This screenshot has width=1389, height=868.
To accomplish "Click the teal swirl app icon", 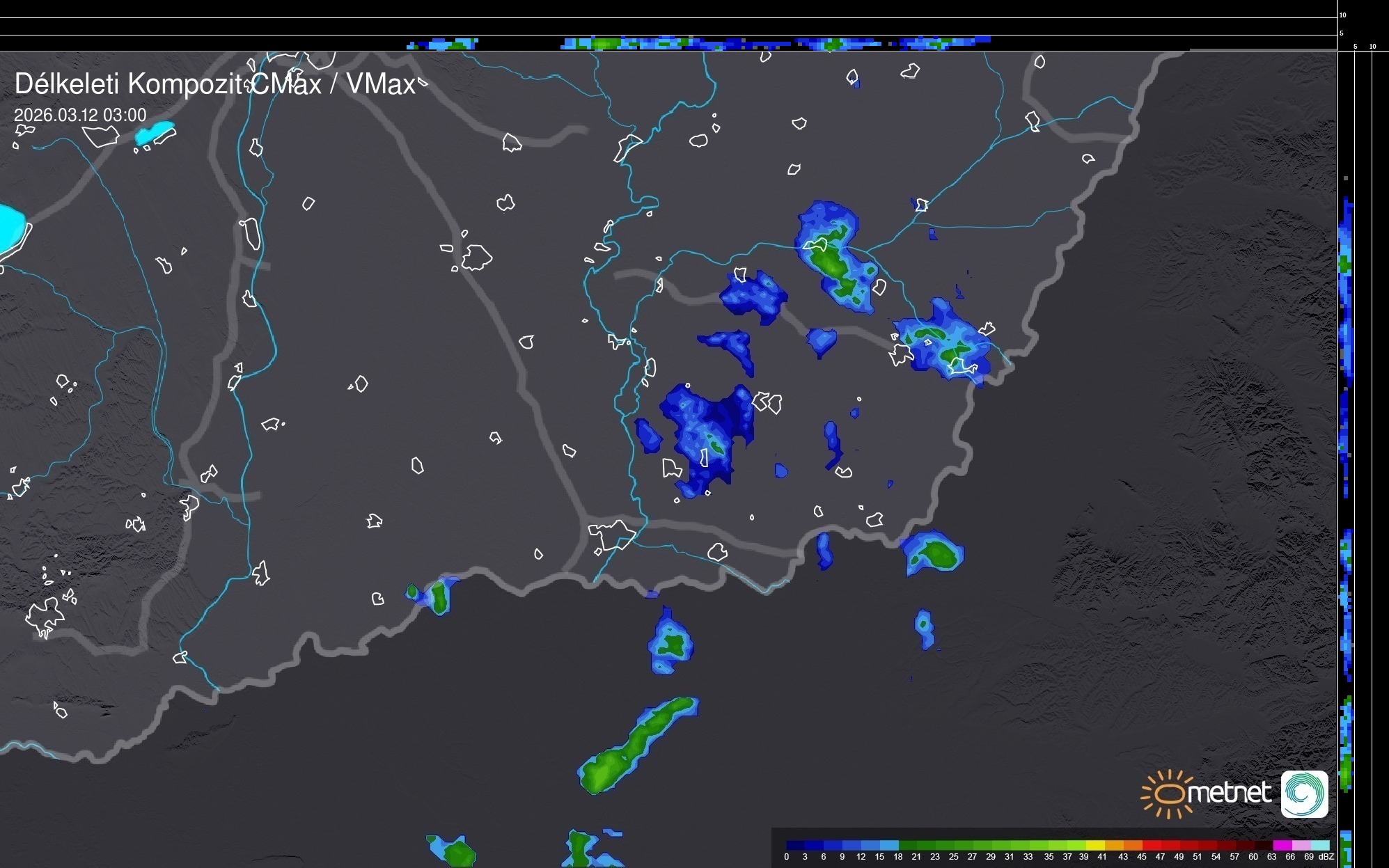I will 1305,794.
